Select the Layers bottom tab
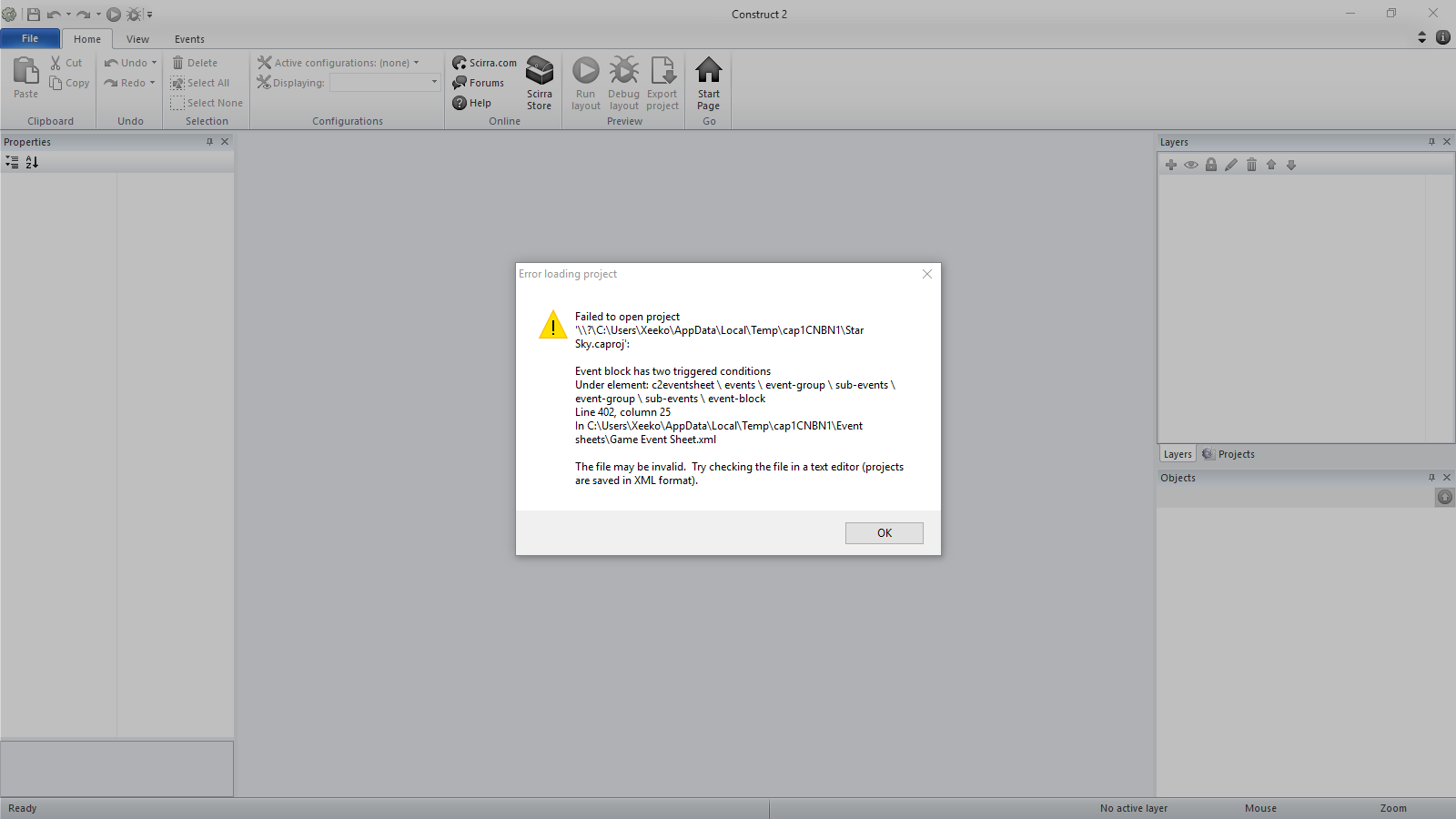Viewport: 1456px width, 819px height. (1178, 454)
